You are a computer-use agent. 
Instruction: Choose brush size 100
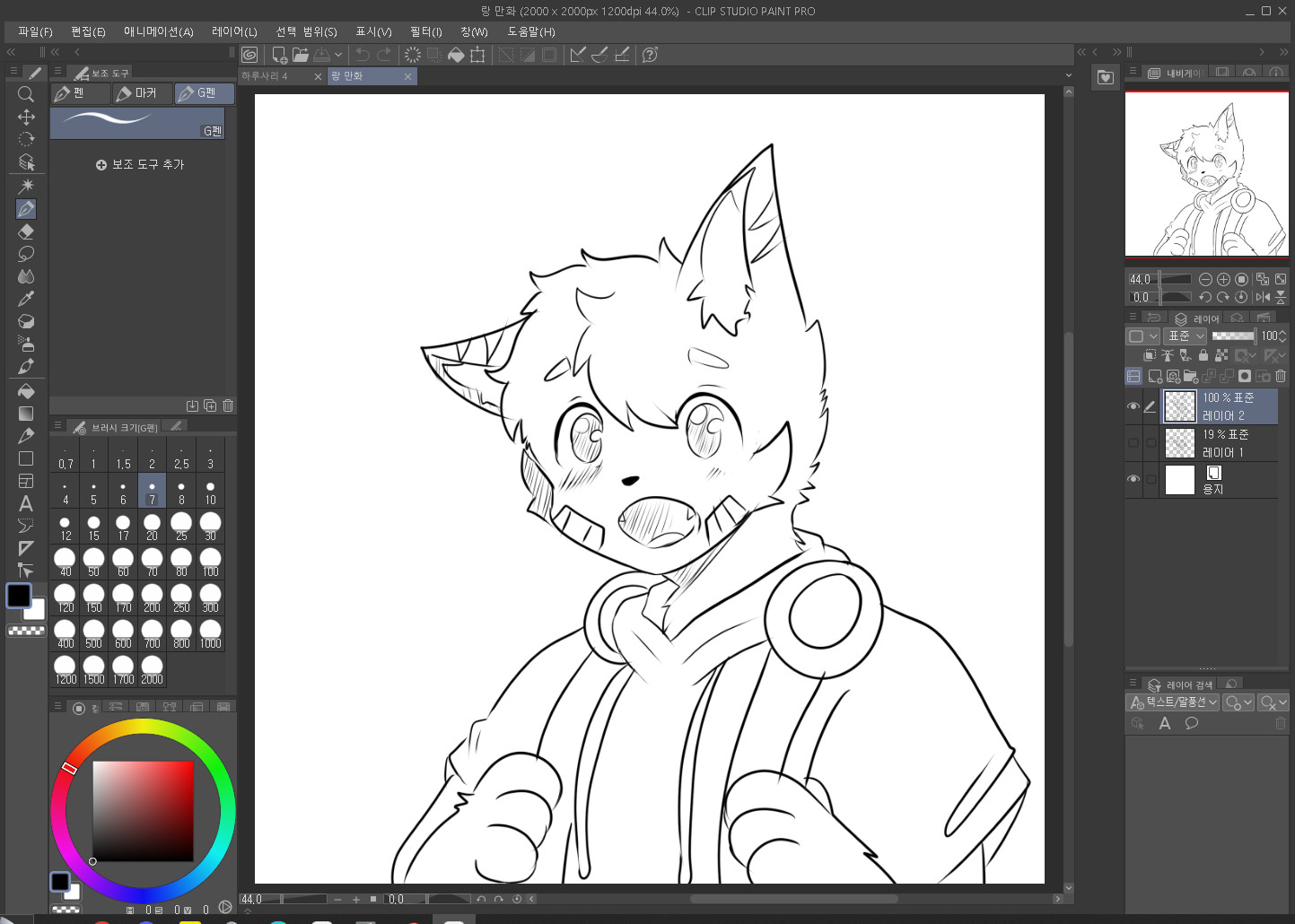click(x=210, y=562)
